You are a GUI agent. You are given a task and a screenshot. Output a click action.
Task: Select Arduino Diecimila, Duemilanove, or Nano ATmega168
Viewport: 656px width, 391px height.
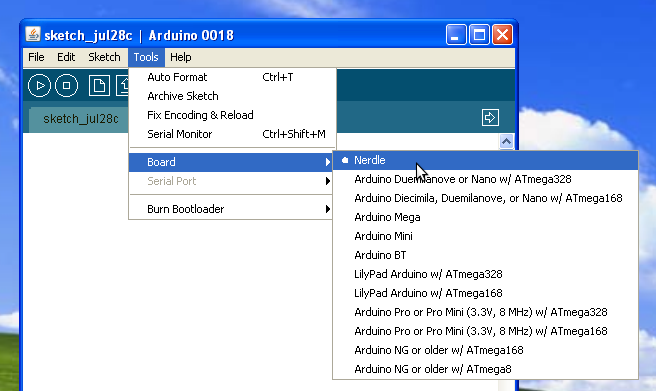(x=485, y=198)
